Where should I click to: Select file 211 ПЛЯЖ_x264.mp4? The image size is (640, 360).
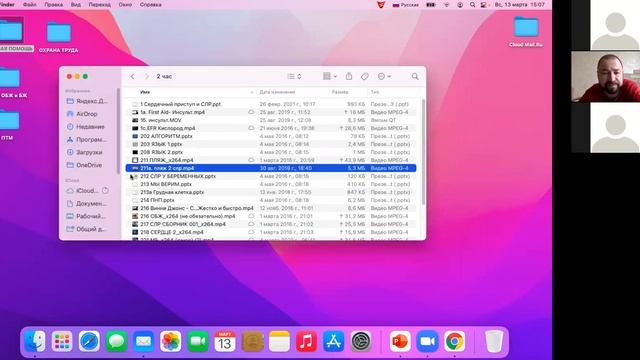[271, 160]
